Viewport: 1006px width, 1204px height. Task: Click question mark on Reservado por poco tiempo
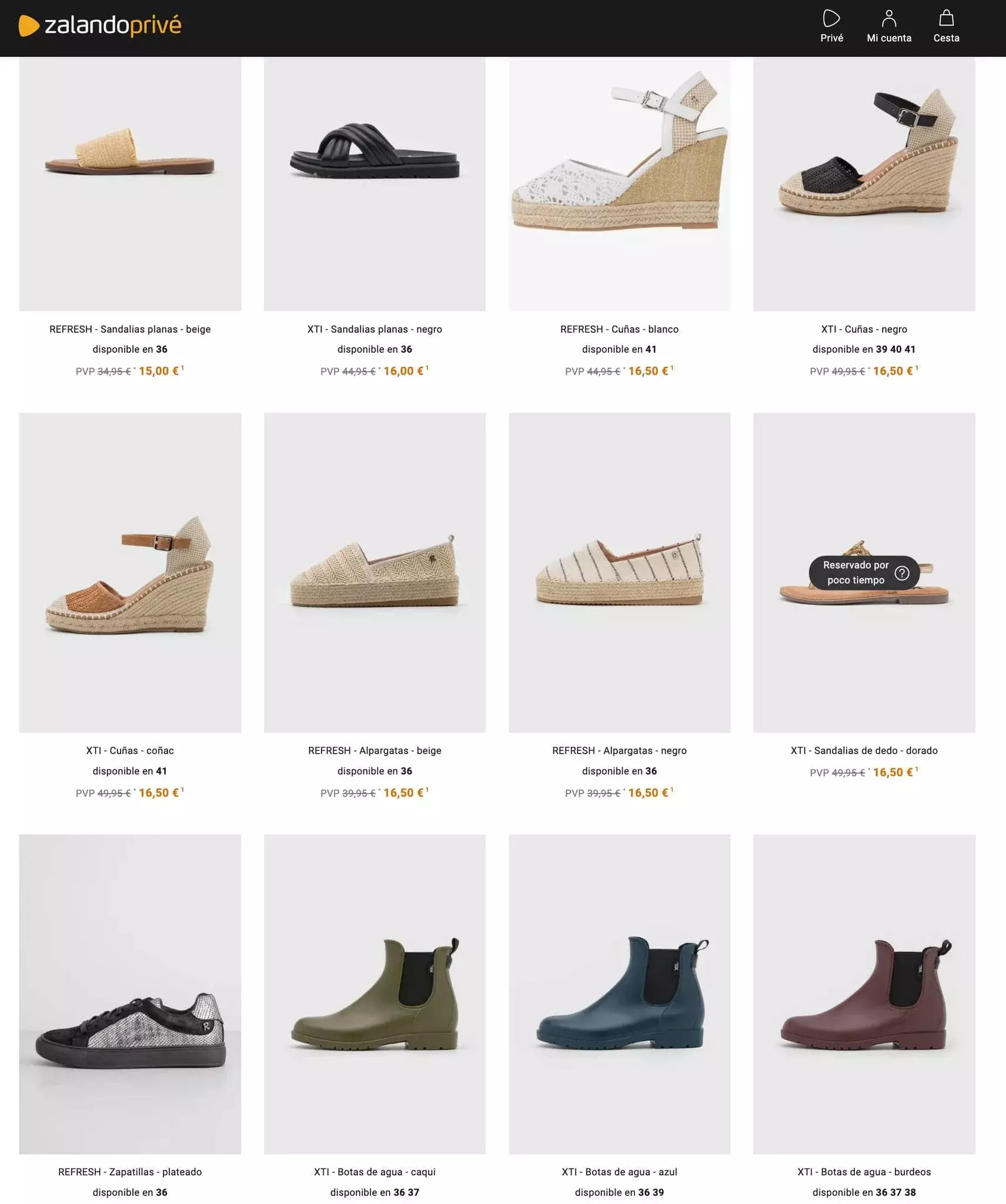901,573
